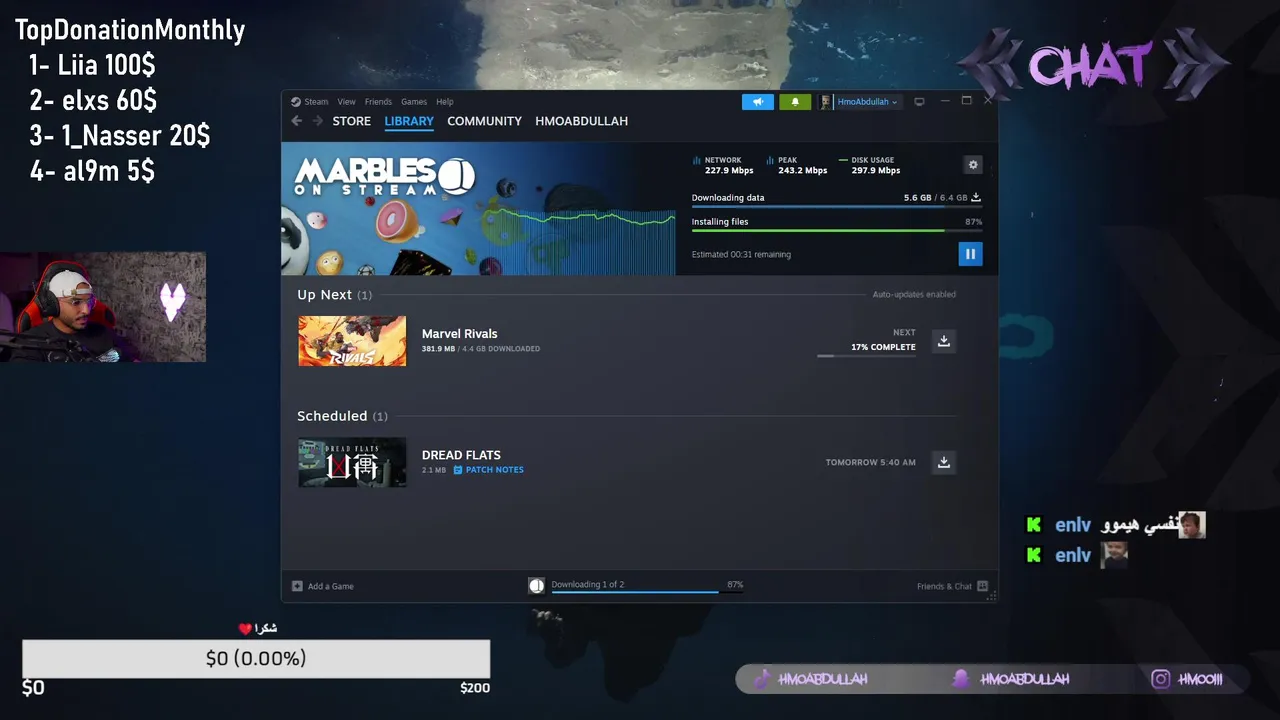Download the DREAD FLATS update now
Screen dimensions: 1280x720
(x=943, y=462)
